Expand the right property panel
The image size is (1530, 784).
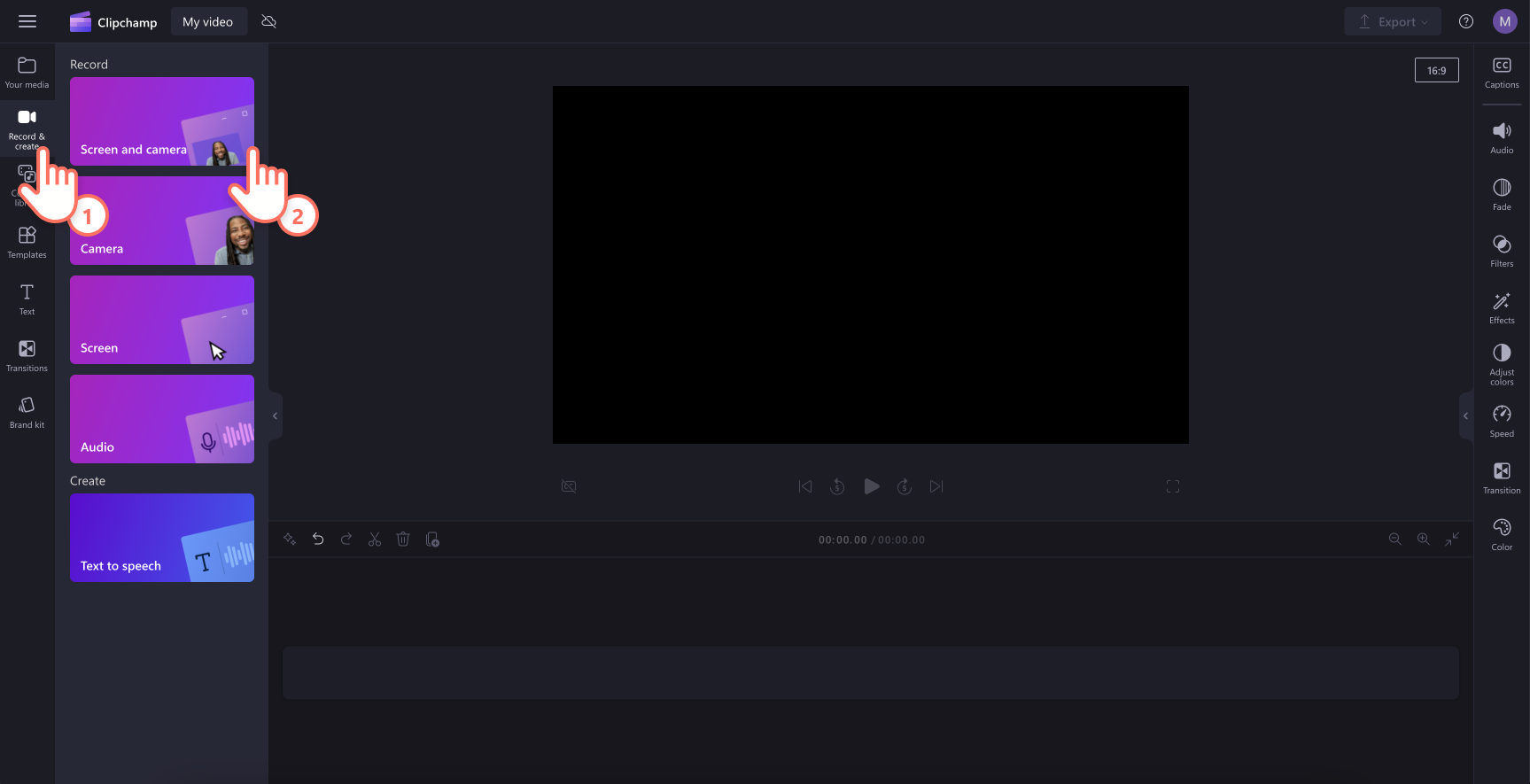1466,415
